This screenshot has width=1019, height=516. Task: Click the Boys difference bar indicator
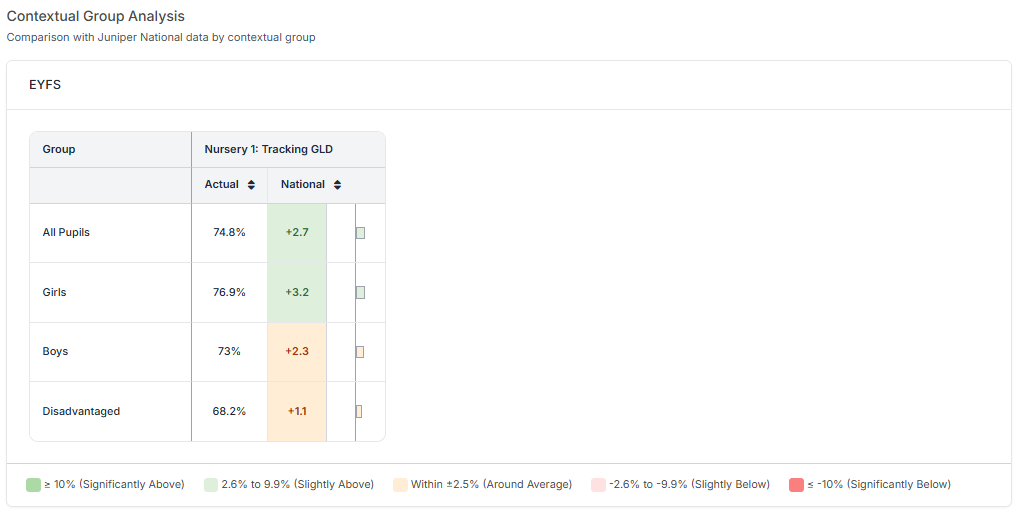(360, 352)
